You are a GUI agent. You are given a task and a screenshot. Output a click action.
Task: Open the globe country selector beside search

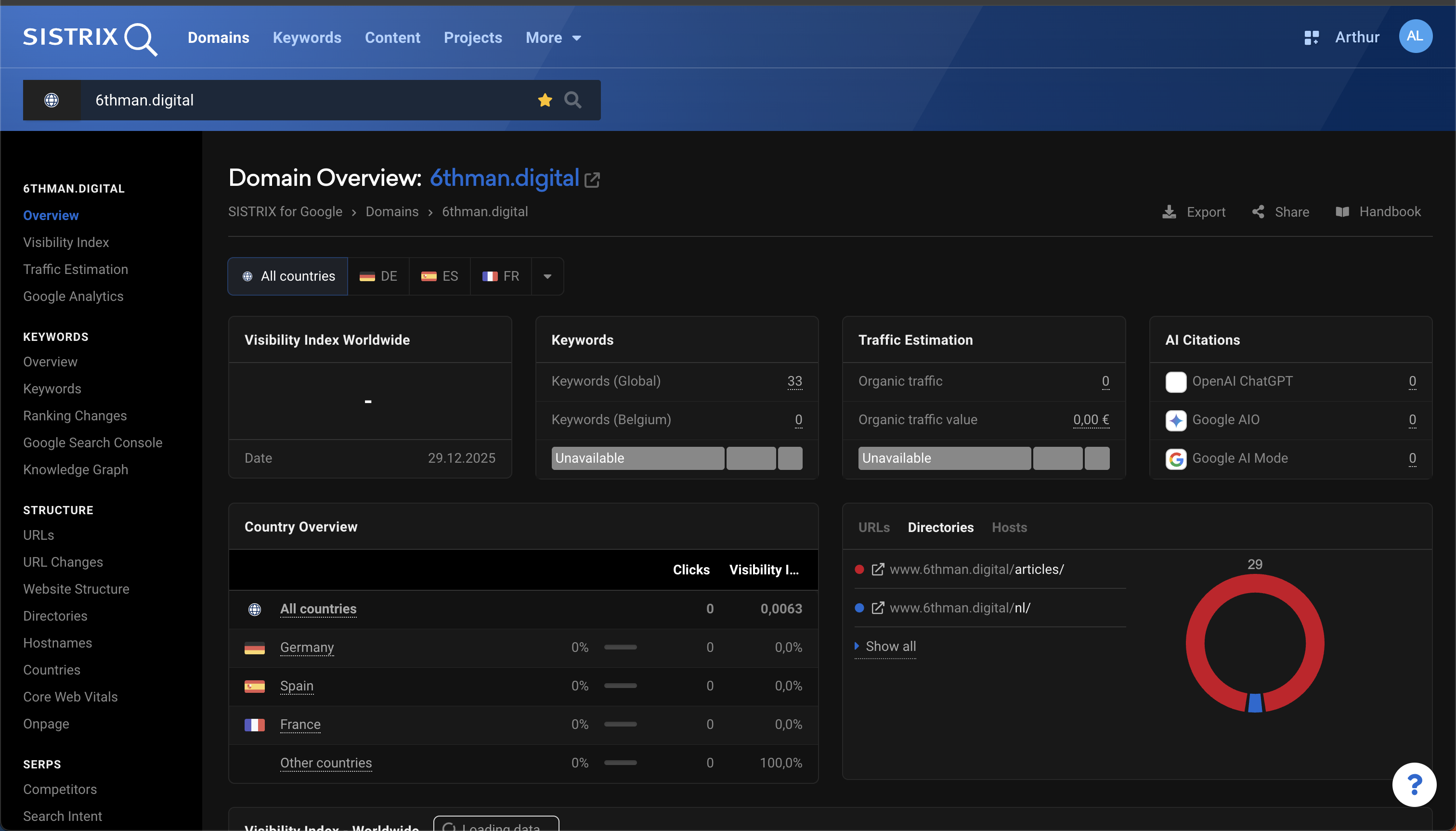(52, 100)
